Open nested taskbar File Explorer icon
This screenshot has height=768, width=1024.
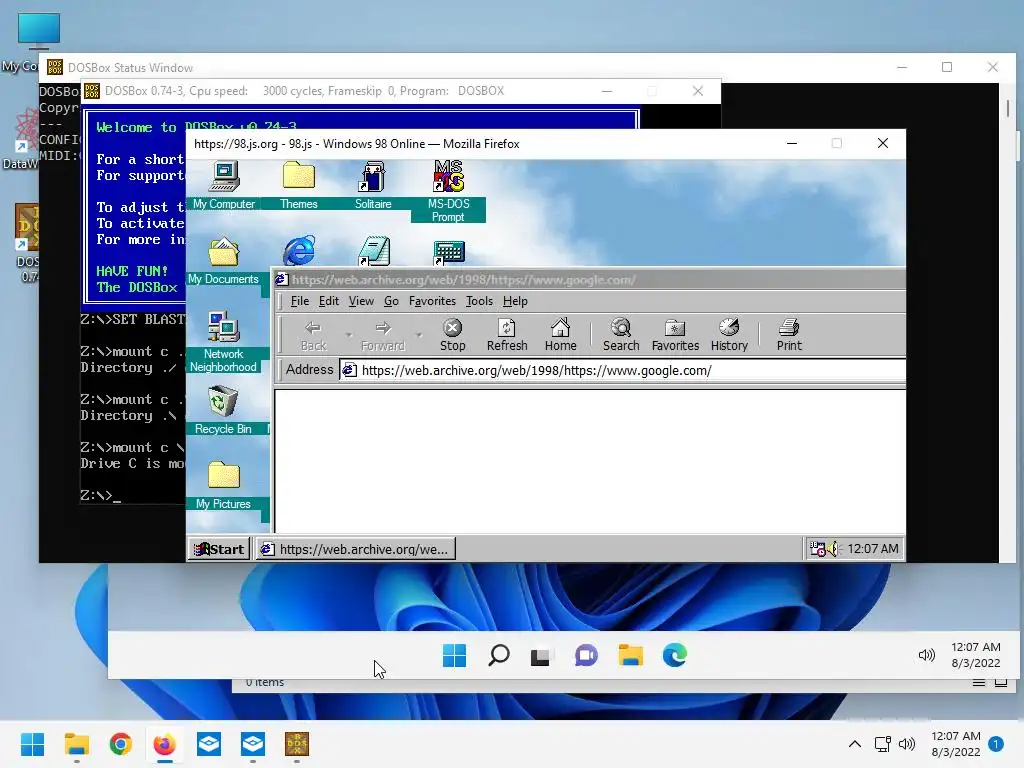[631, 655]
